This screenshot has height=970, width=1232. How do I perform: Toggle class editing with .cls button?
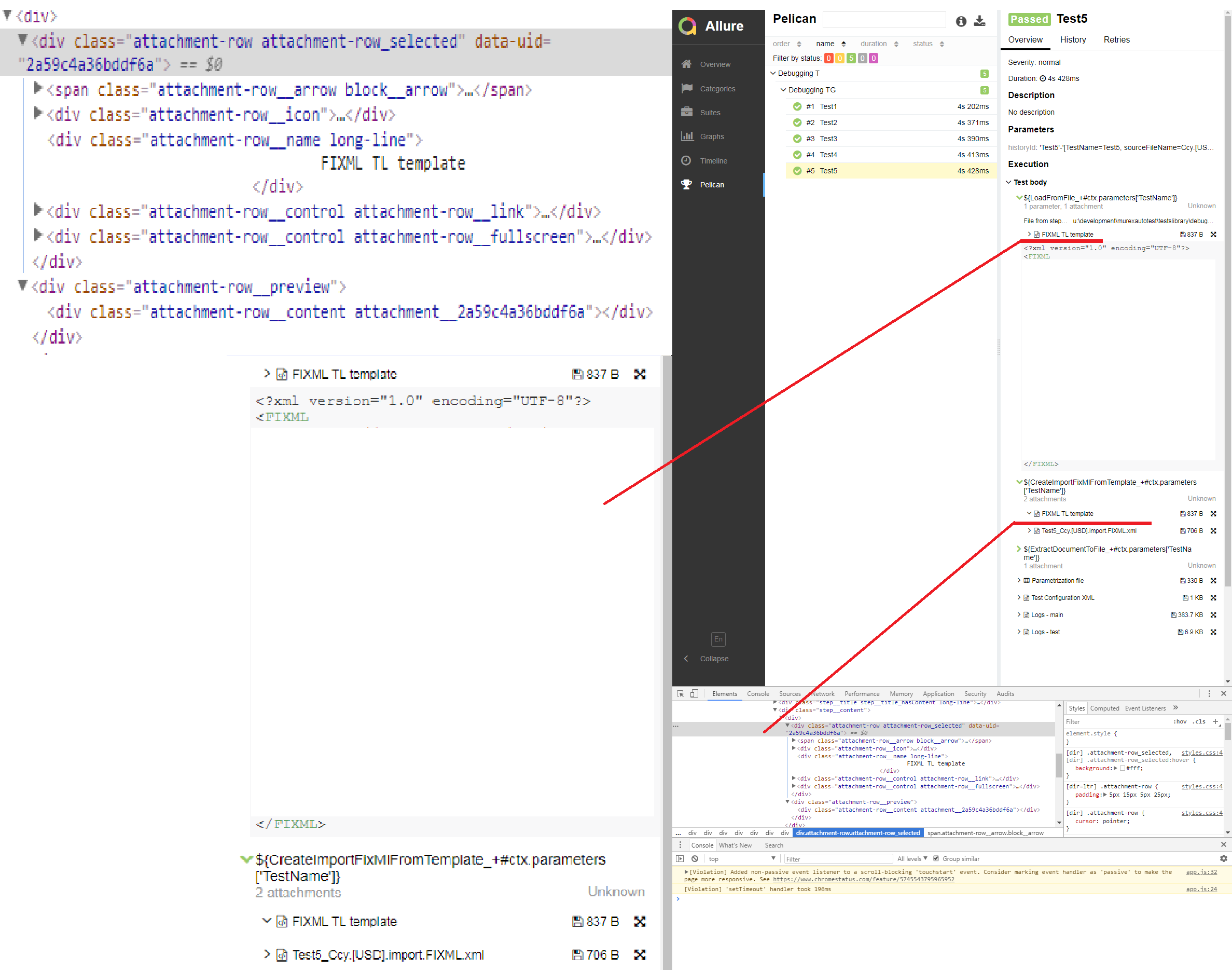click(x=1199, y=722)
